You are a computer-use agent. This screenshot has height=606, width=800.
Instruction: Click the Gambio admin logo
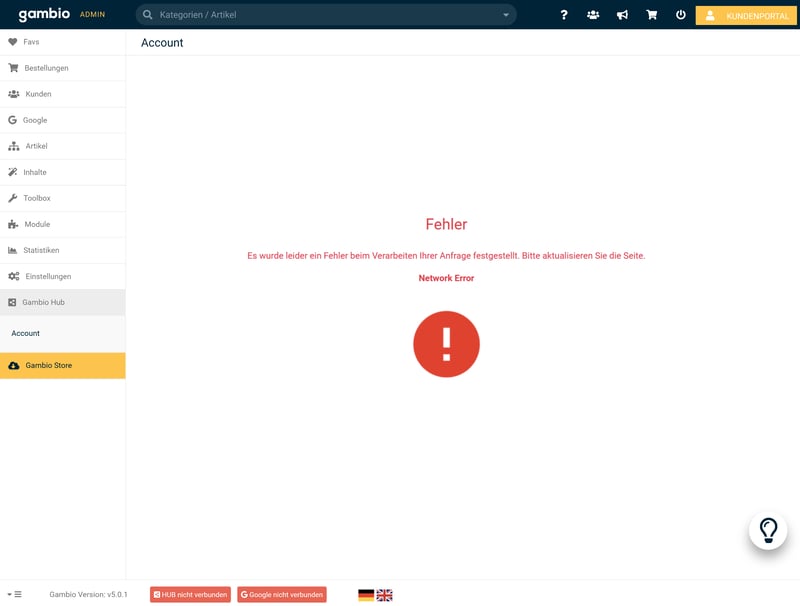(x=46, y=15)
